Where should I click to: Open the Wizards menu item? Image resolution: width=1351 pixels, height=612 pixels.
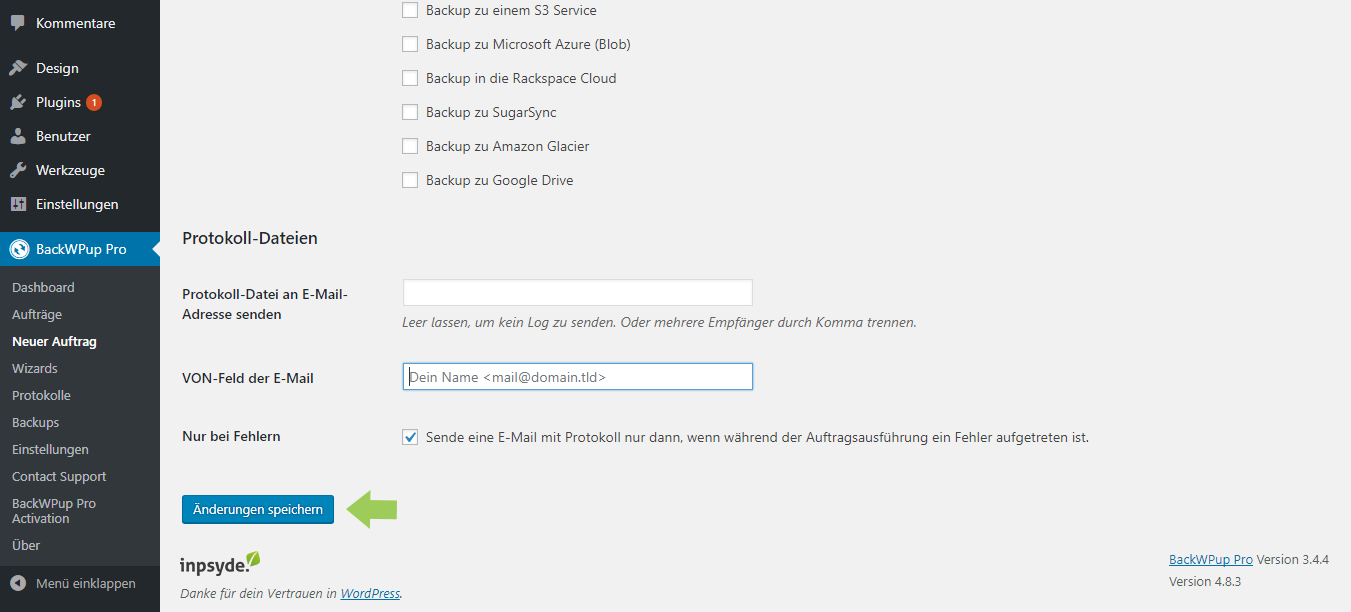[x=34, y=368]
